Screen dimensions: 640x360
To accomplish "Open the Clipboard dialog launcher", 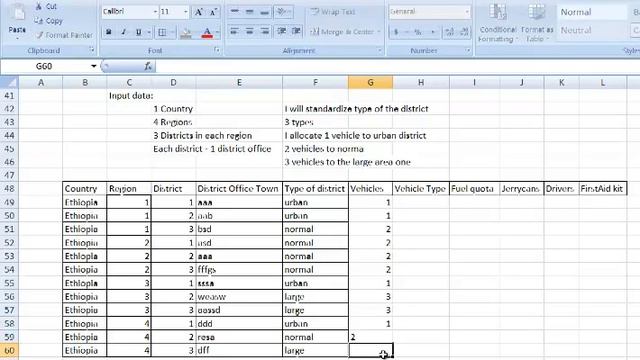I will pos(92,50).
